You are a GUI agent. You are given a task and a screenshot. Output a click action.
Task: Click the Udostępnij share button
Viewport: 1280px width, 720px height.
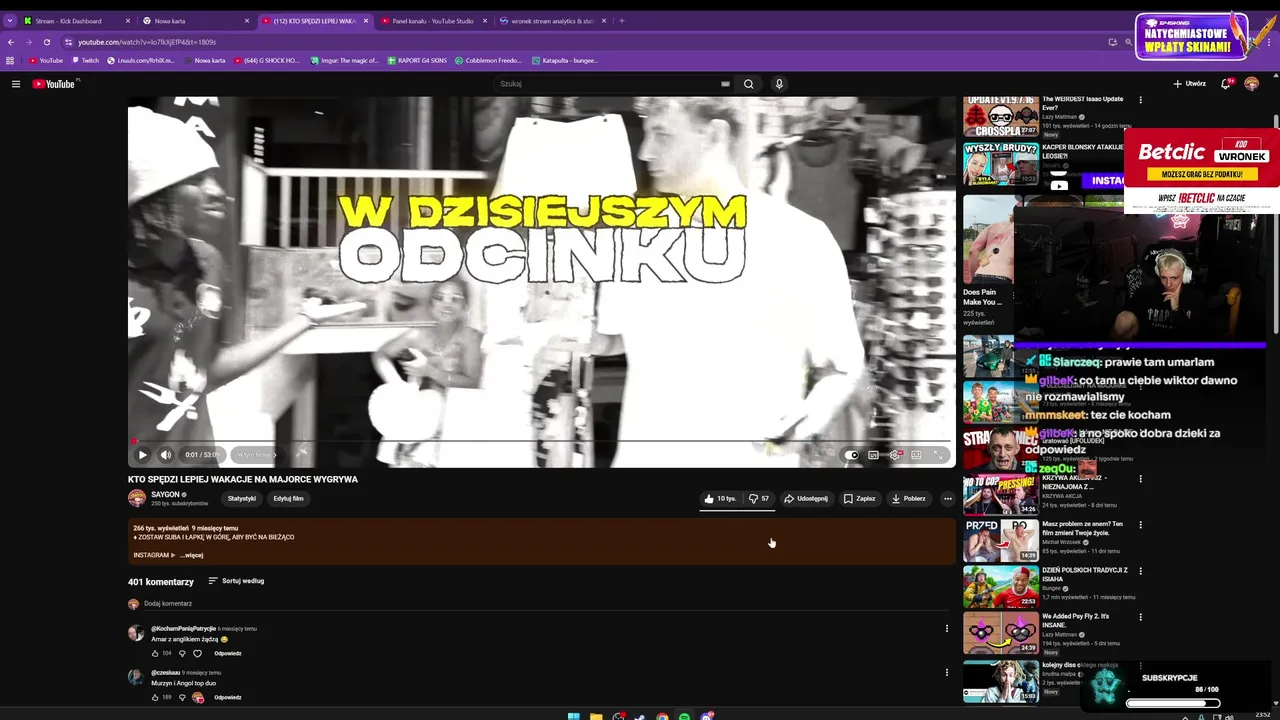806,498
